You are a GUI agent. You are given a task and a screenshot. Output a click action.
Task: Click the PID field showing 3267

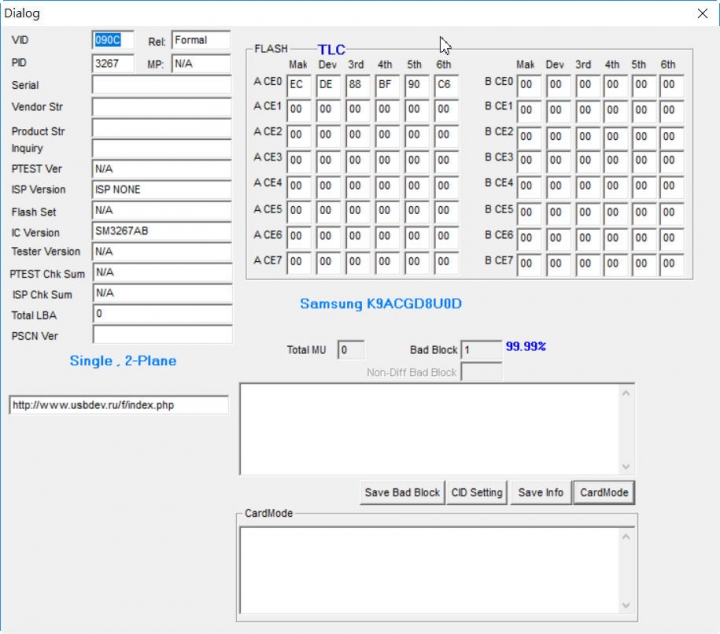pos(111,63)
